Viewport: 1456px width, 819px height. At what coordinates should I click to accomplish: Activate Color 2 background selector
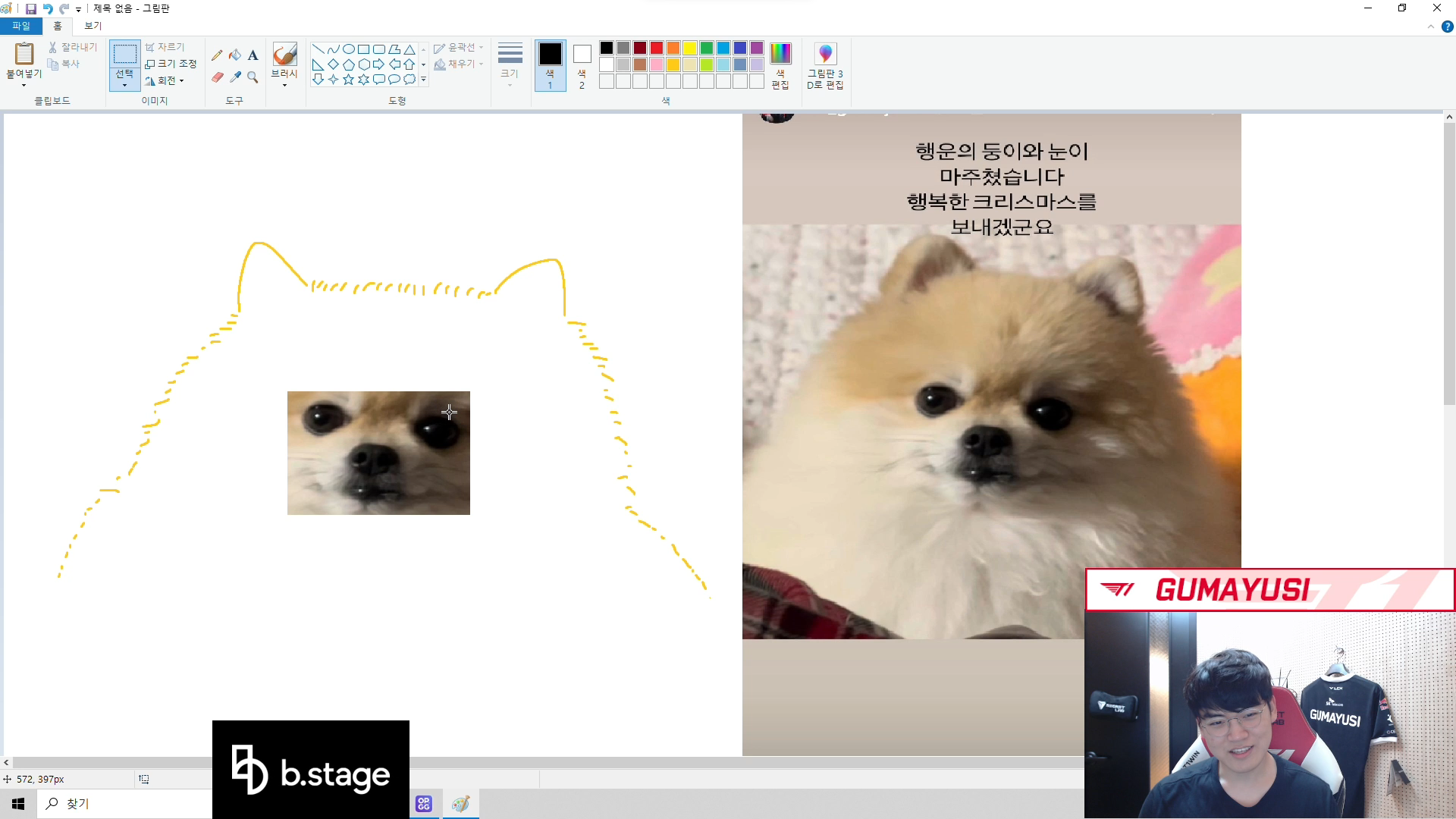click(x=582, y=66)
